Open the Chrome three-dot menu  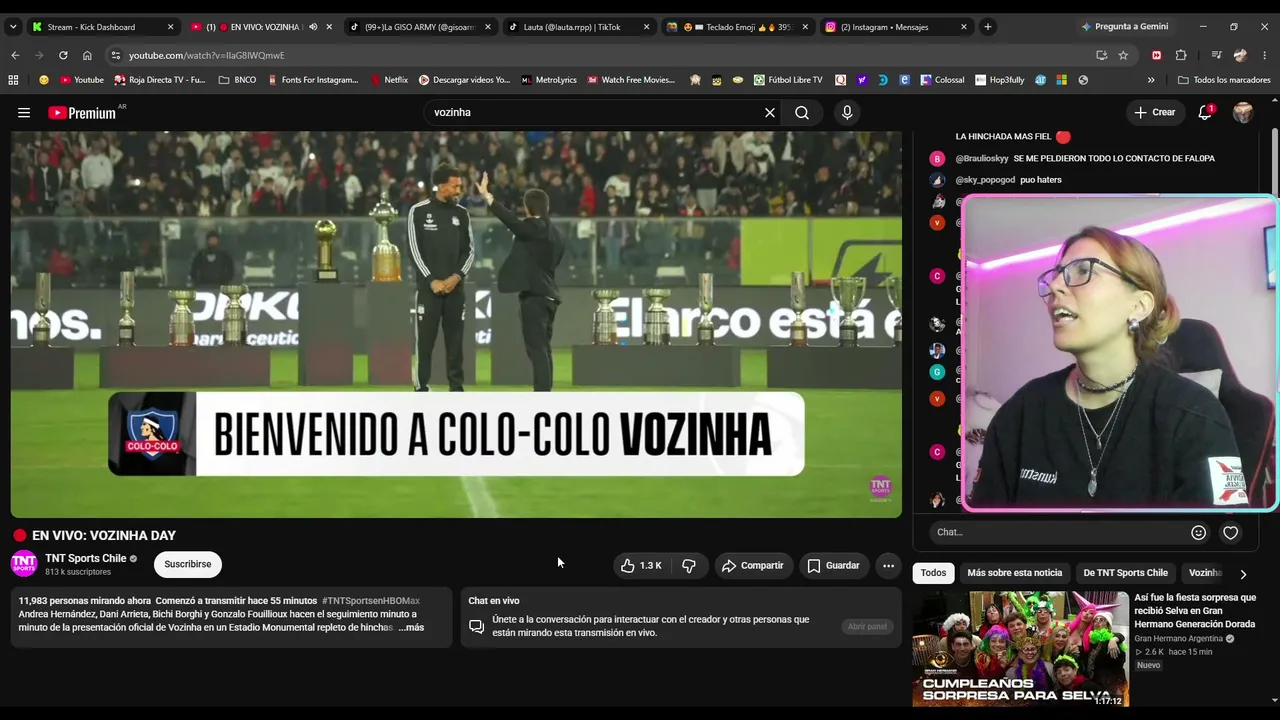pyautogui.click(x=1265, y=55)
